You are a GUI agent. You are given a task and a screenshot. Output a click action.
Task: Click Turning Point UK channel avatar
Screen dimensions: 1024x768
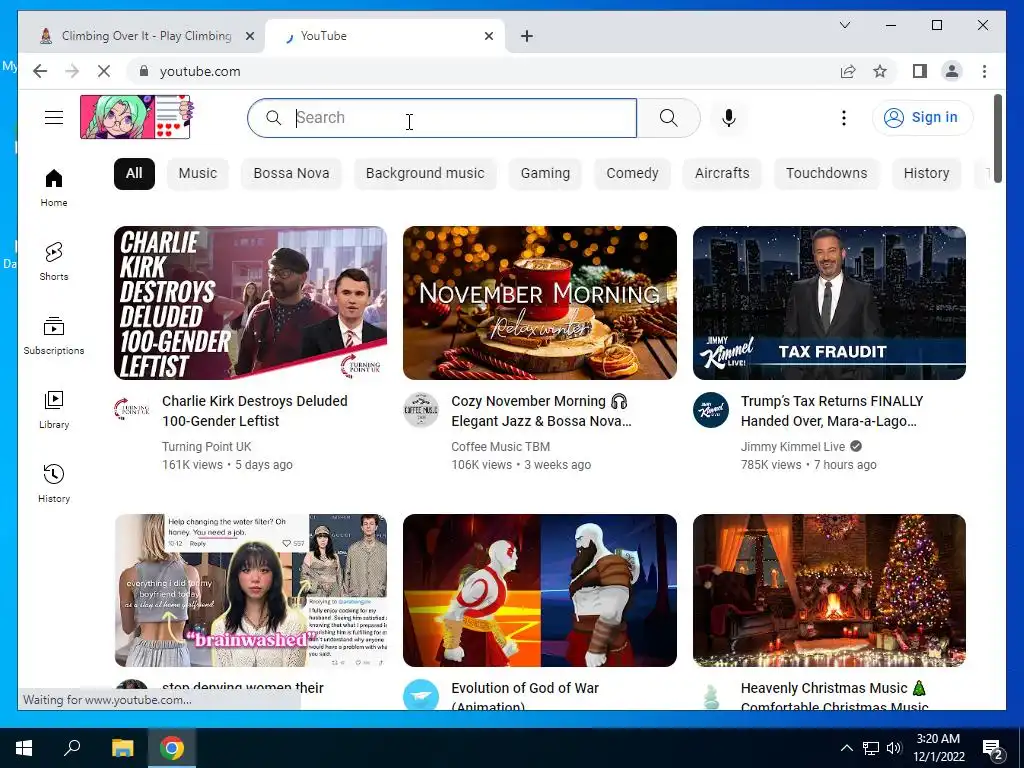point(131,409)
